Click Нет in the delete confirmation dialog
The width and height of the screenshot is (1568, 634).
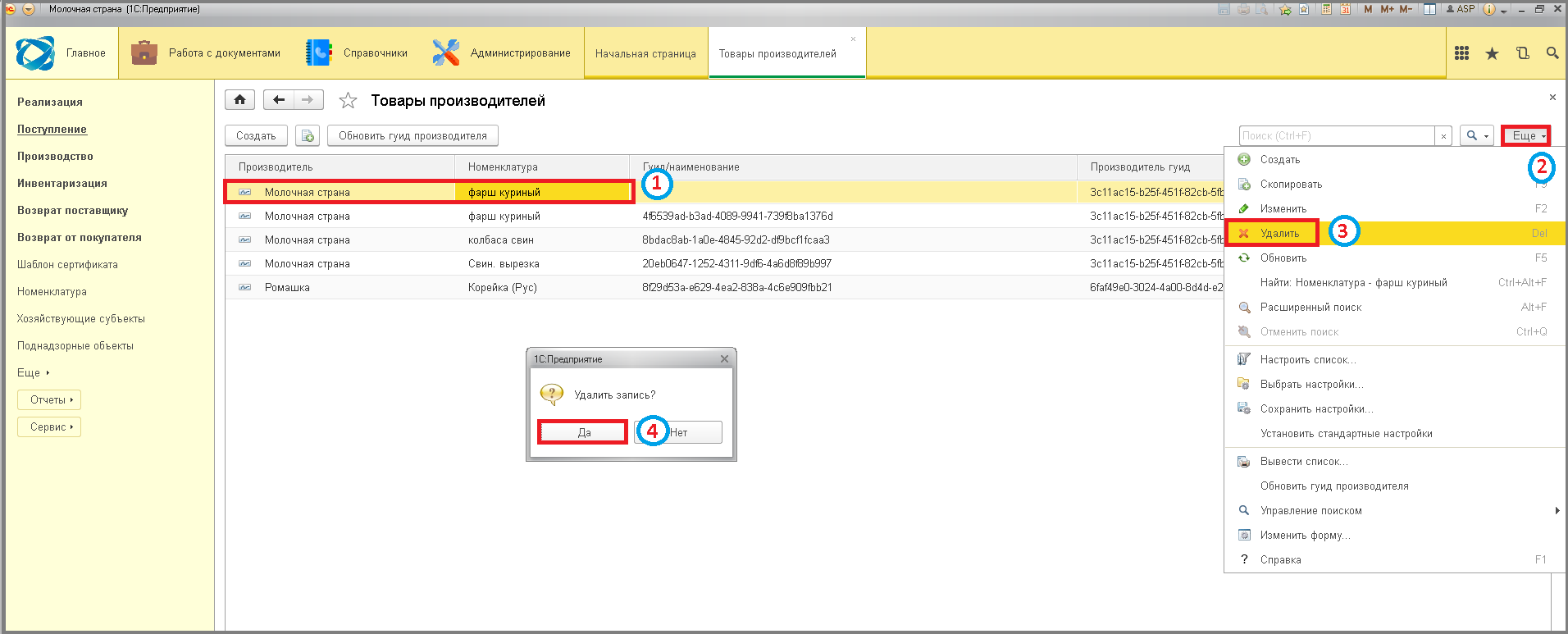tap(678, 432)
